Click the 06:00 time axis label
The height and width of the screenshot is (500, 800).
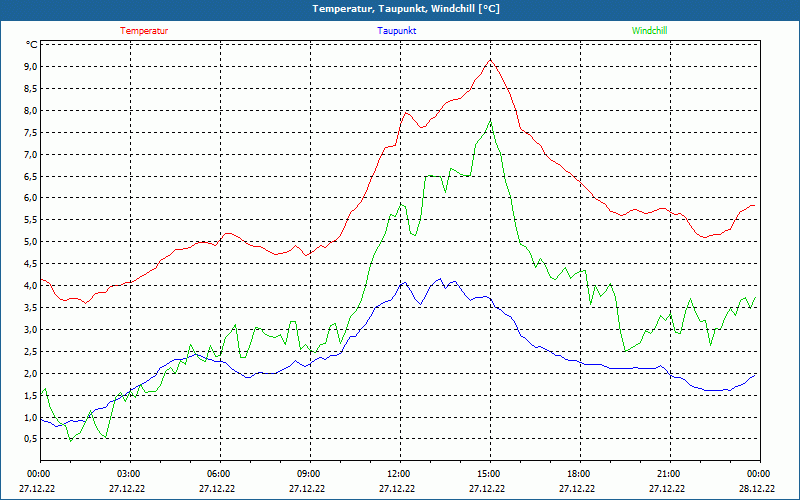tap(218, 474)
